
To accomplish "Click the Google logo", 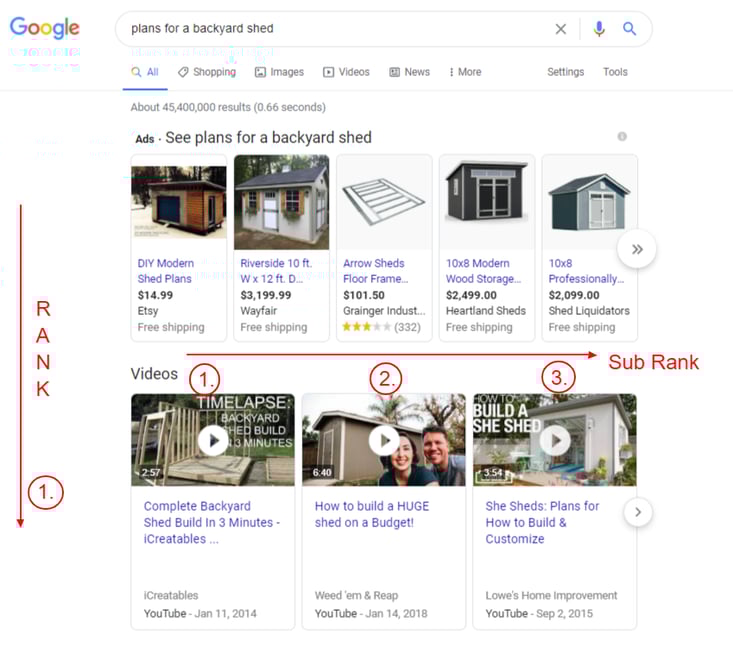I will coord(44,27).
